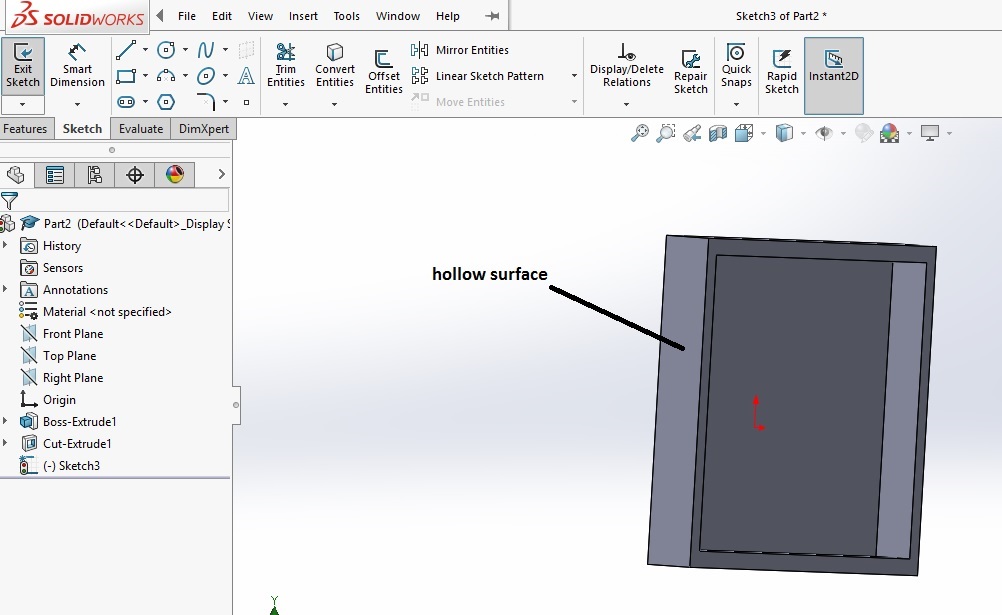Open the Help menu
The height and width of the screenshot is (615, 1002).
coord(447,16)
